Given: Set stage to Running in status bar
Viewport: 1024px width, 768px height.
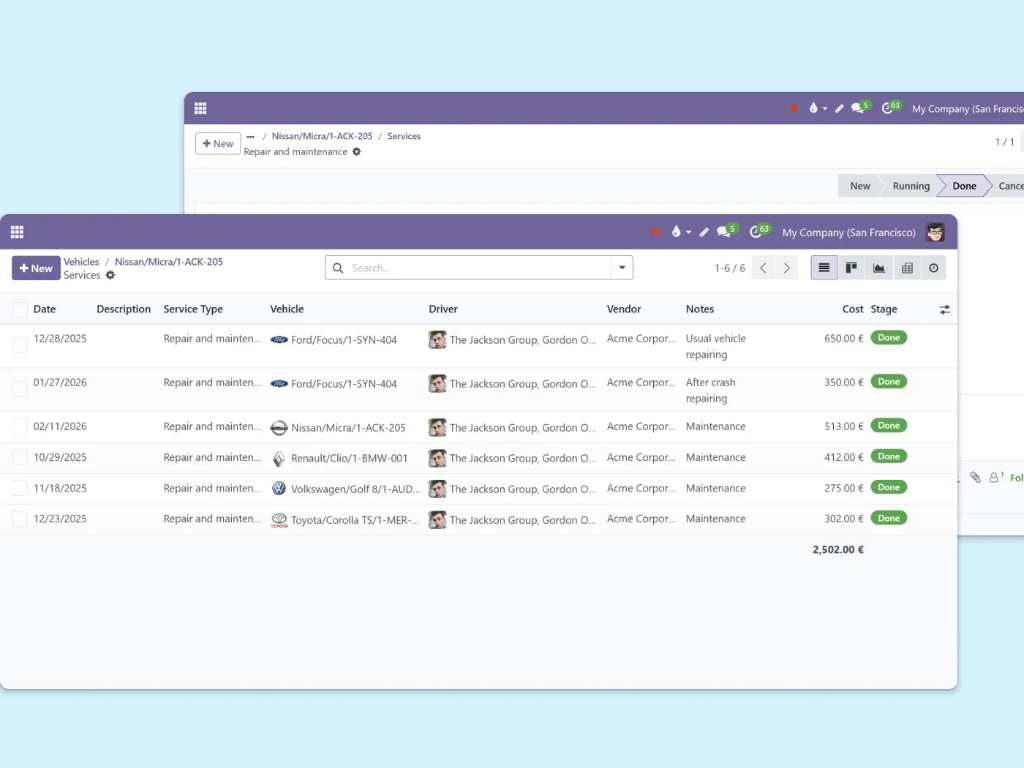Looking at the screenshot, I should 910,186.
